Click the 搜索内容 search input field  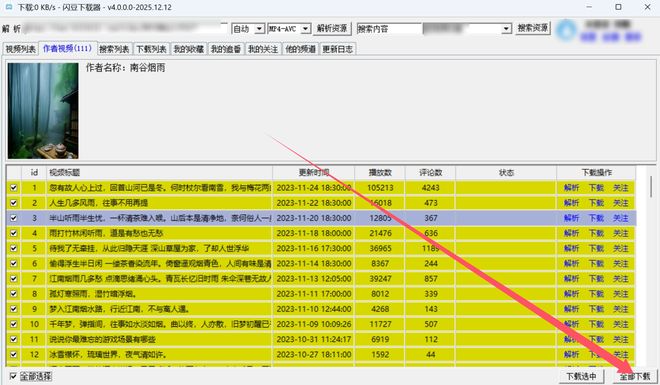pos(389,29)
